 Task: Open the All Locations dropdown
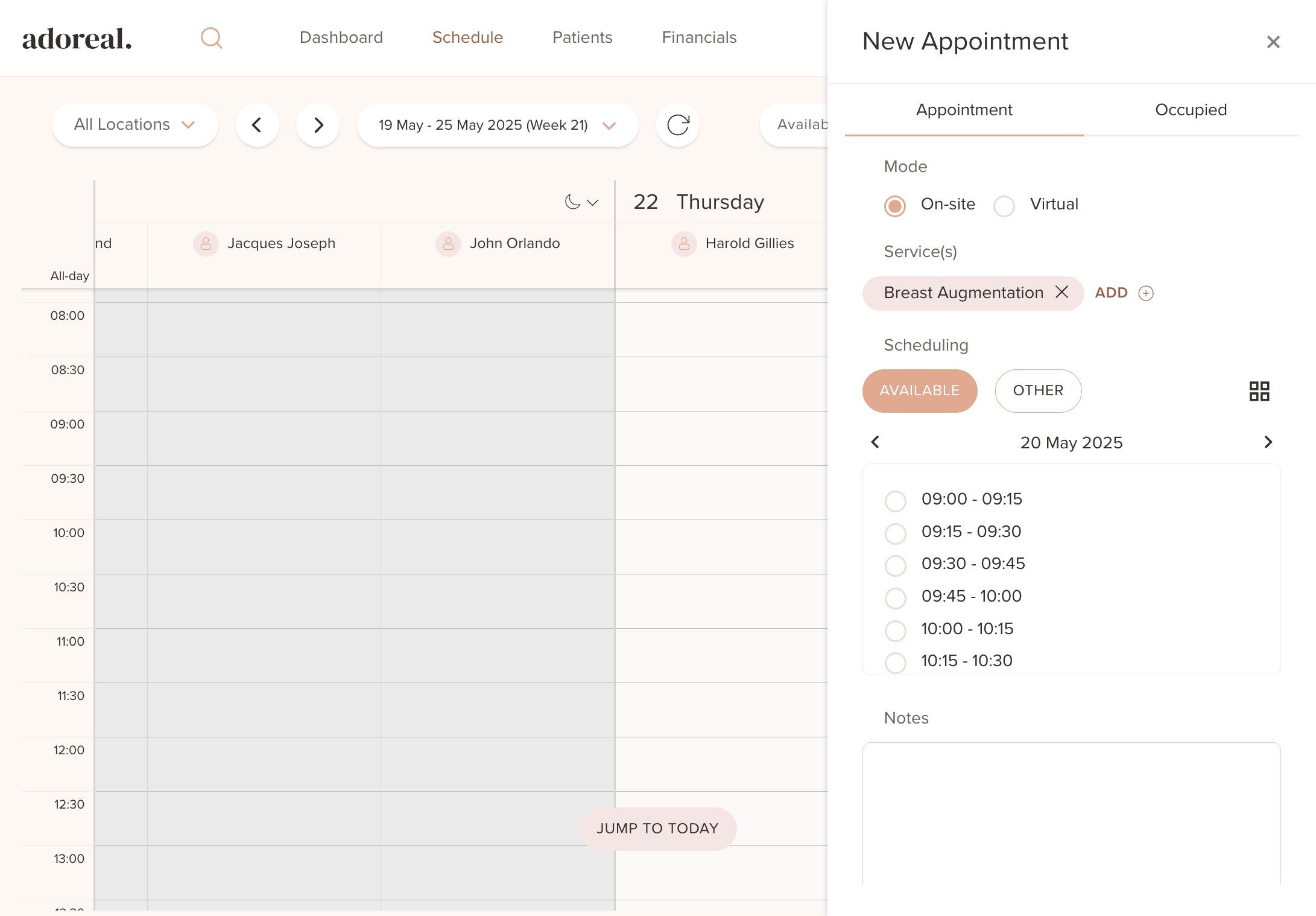click(x=134, y=125)
